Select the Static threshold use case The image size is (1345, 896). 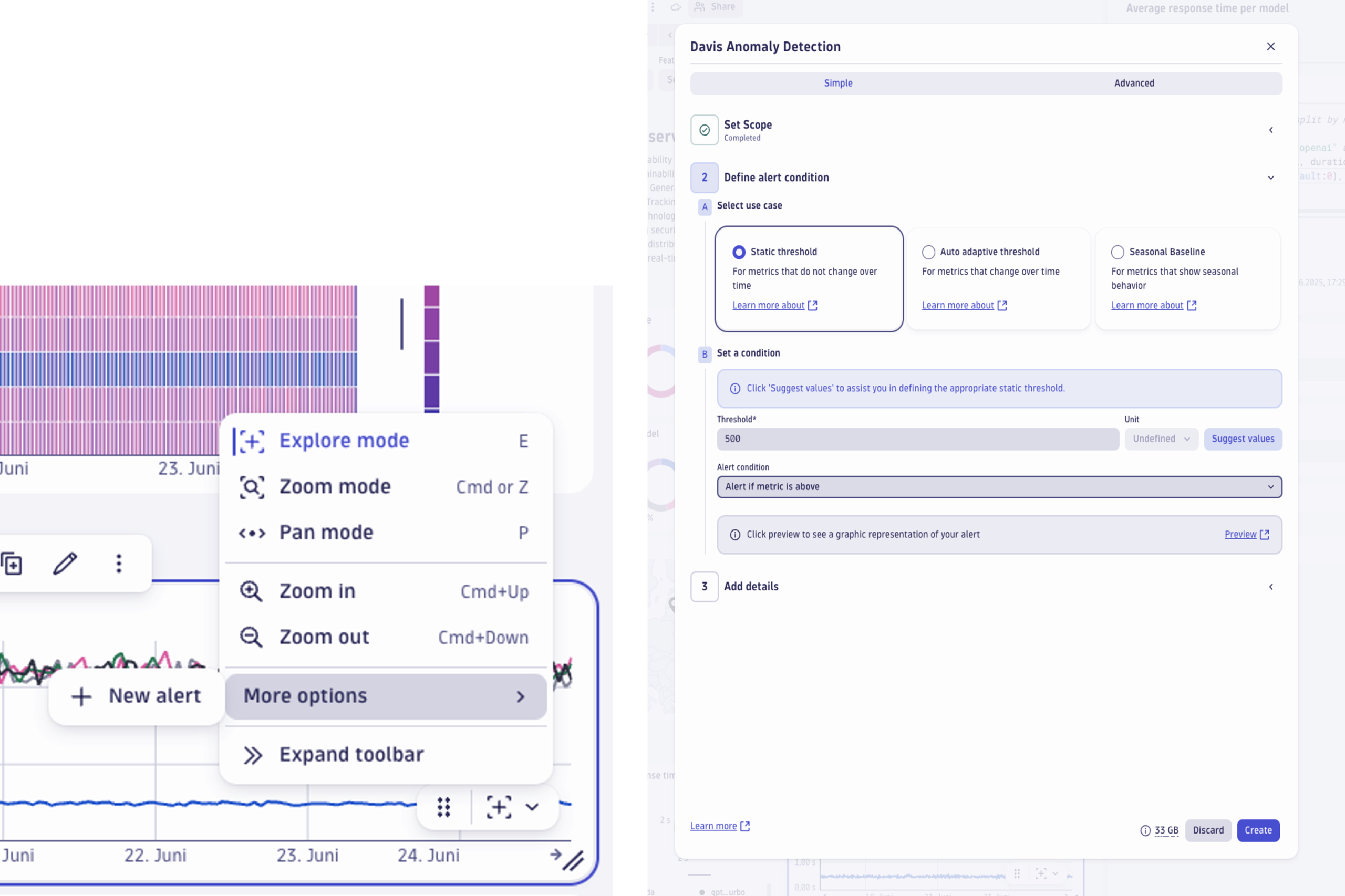pyautogui.click(x=739, y=252)
